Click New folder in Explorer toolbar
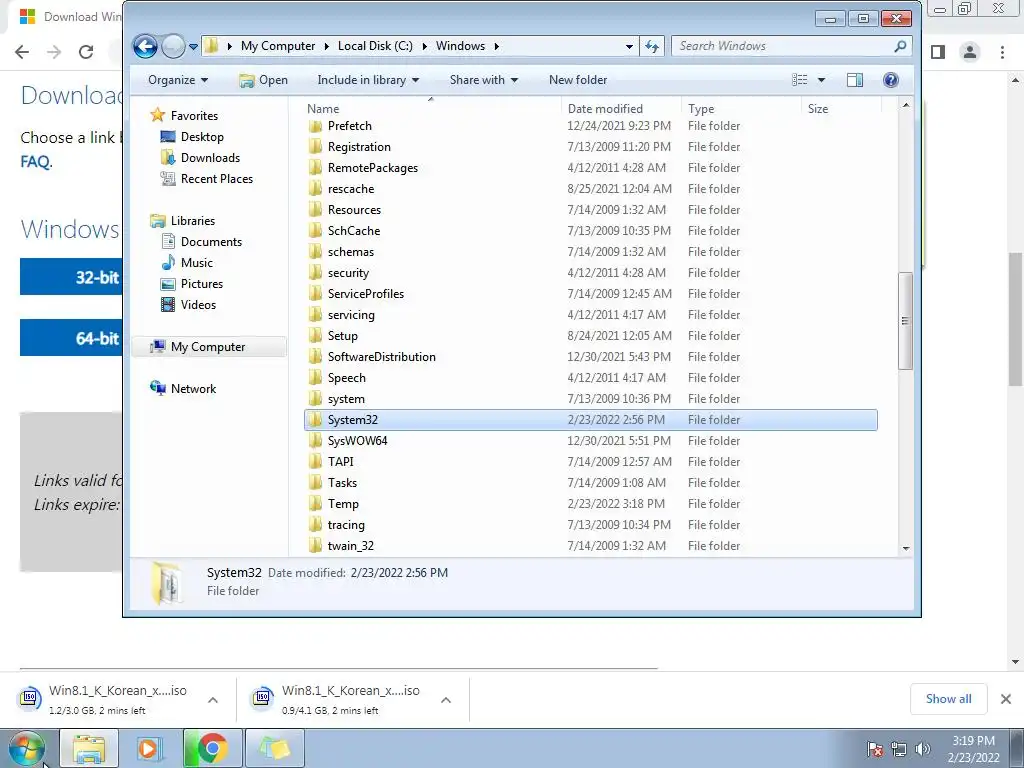 coord(578,80)
